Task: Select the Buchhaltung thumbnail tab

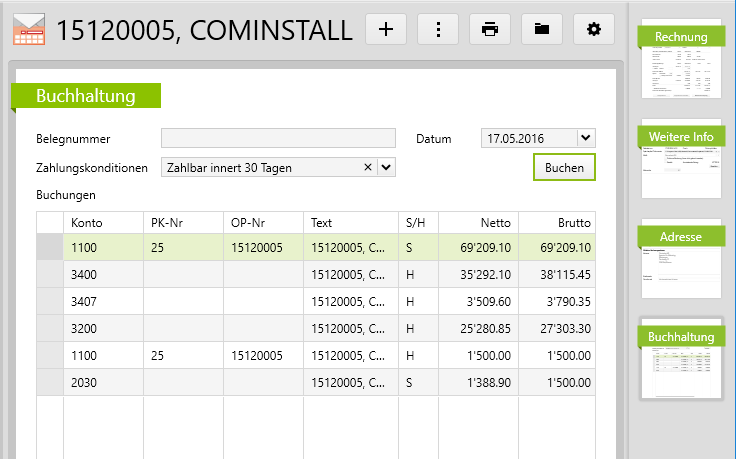Action: tap(681, 337)
